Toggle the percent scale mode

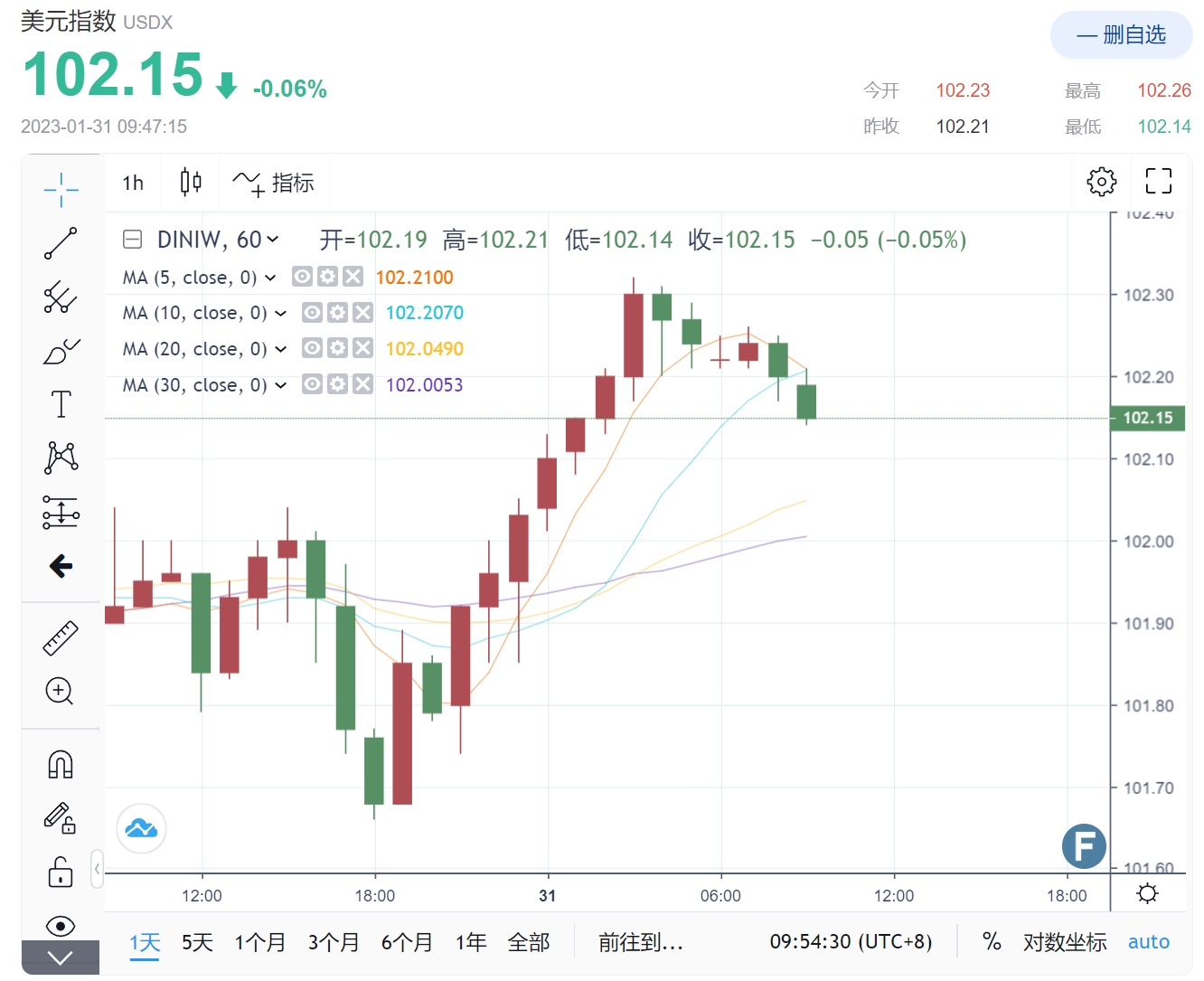(992, 942)
